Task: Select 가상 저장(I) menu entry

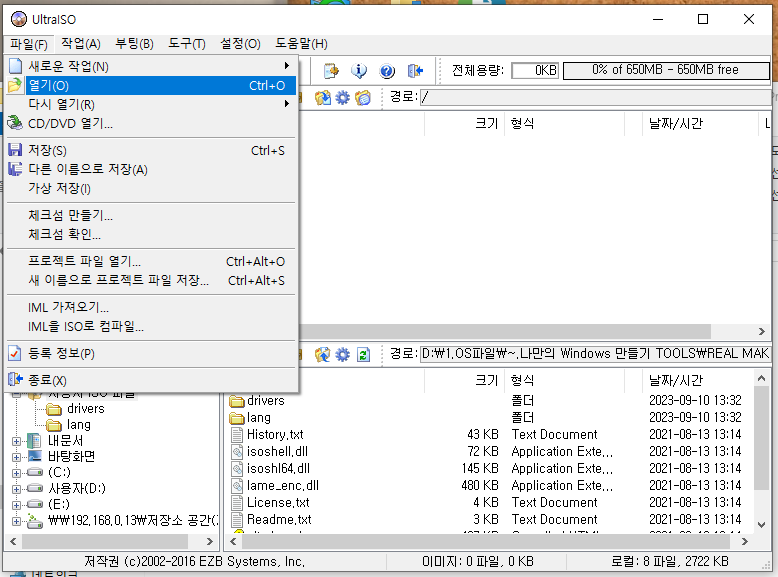Action: pos(150,189)
